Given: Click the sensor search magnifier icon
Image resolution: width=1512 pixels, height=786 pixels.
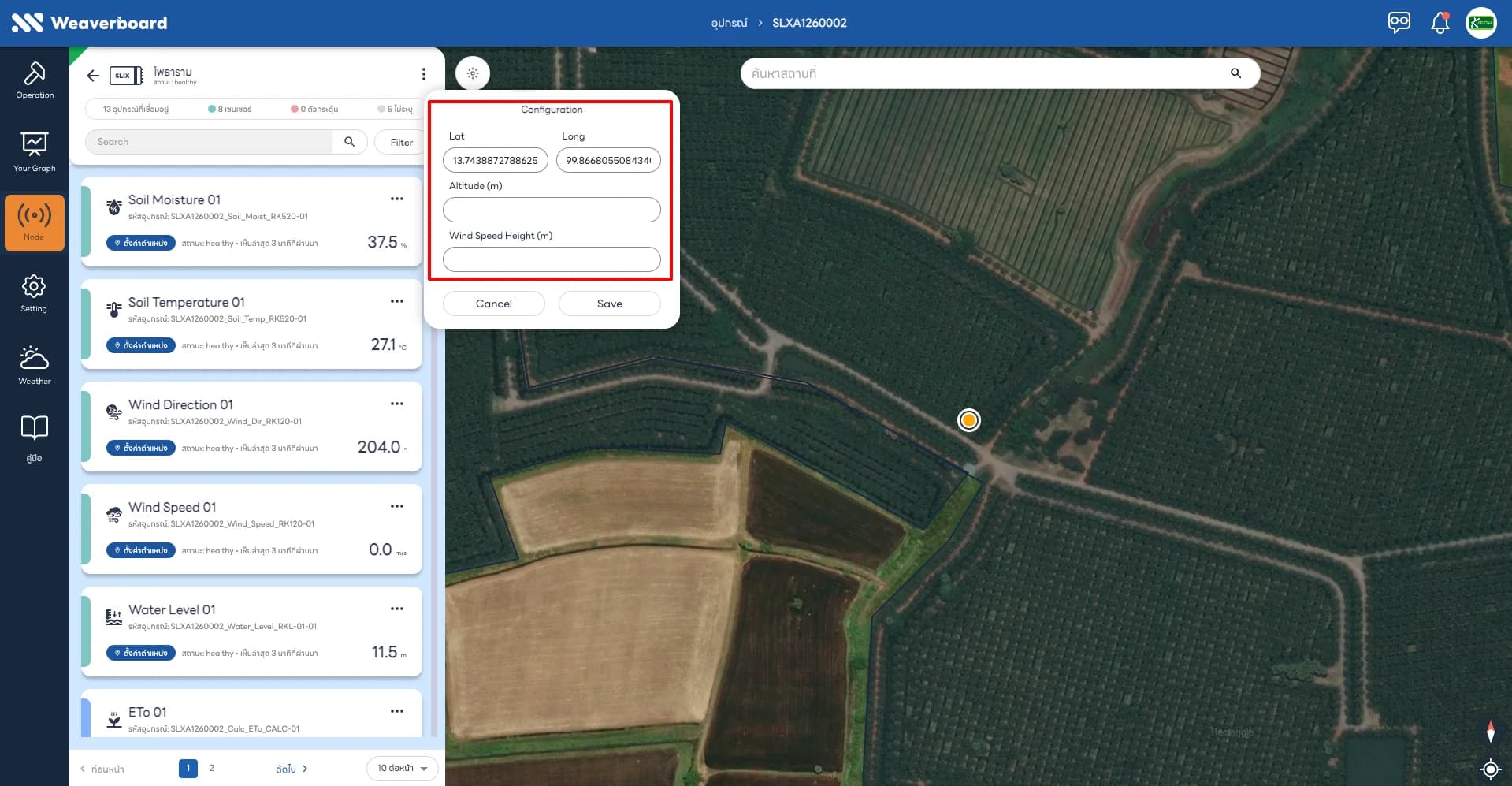Looking at the screenshot, I should [x=350, y=142].
